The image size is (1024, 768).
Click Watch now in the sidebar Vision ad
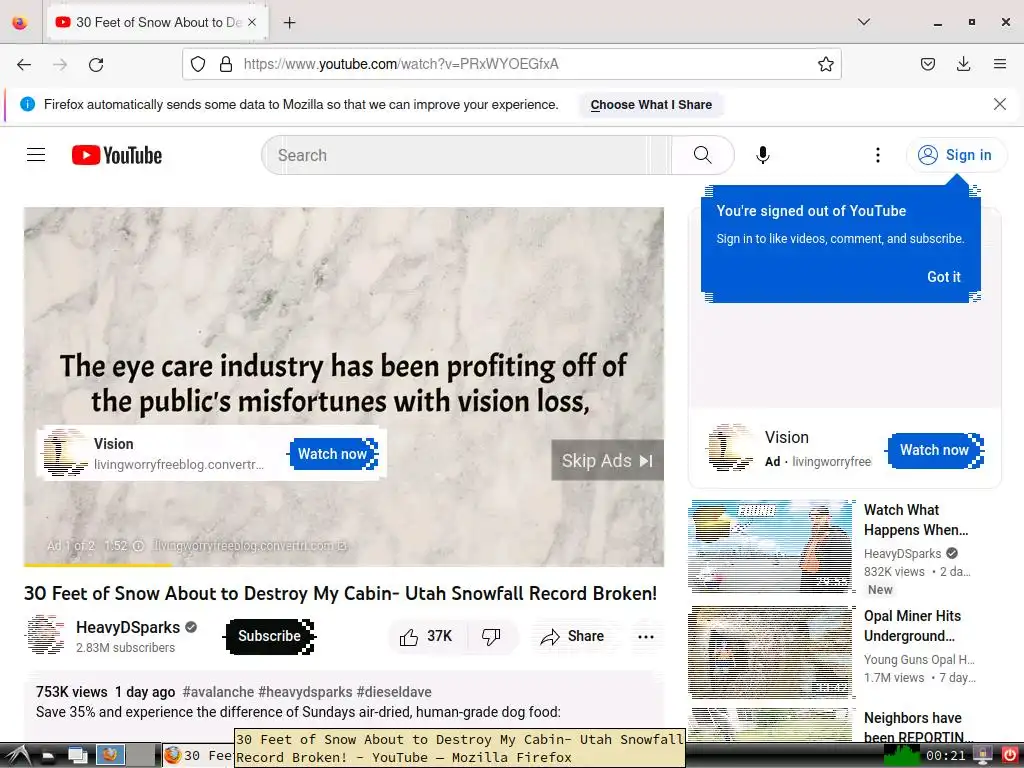tap(935, 450)
